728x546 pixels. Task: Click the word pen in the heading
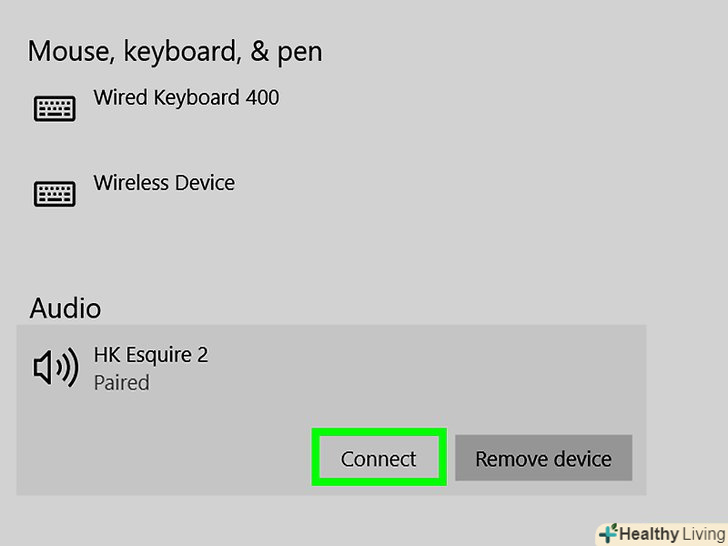298,52
